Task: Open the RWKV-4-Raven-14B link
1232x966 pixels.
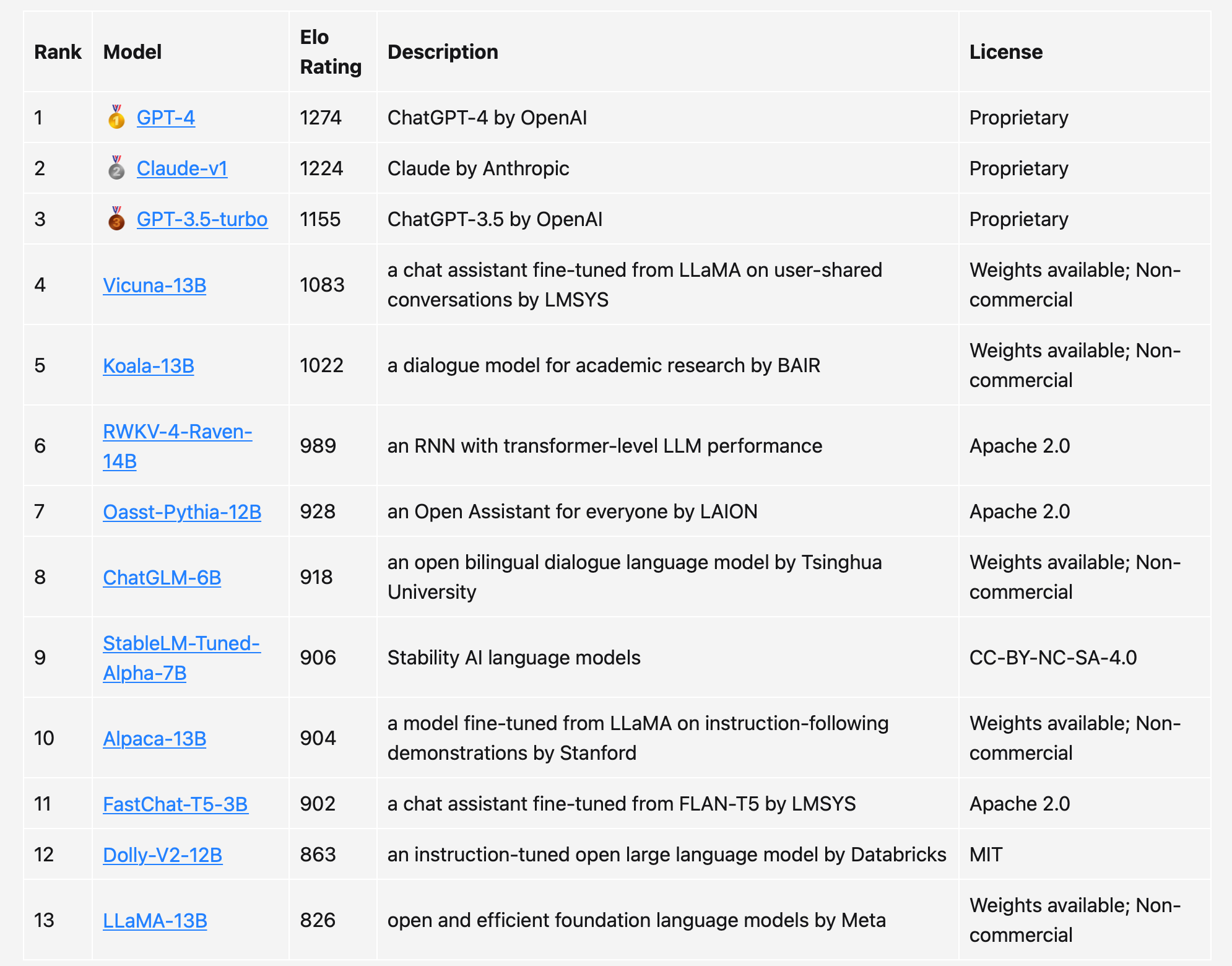Action: (177, 432)
